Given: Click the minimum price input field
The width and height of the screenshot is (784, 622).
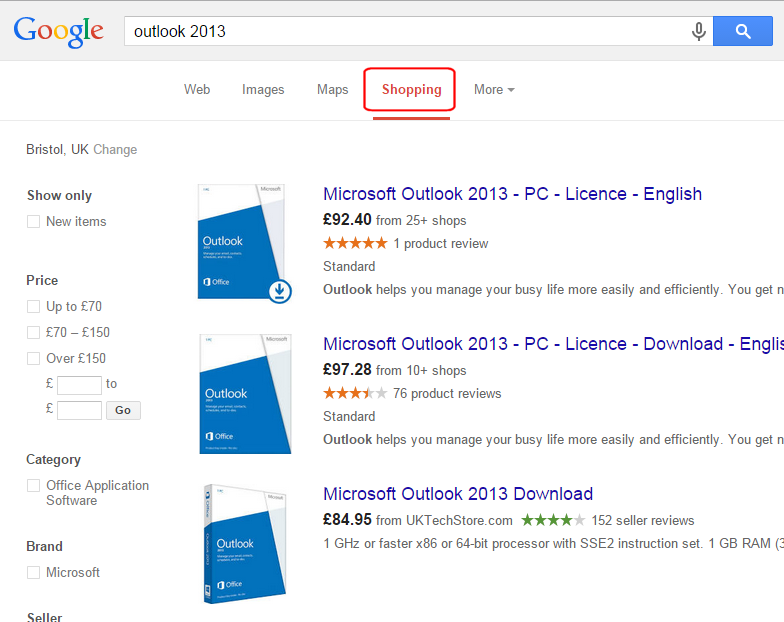Looking at the screenshot, I should coord(80,385).
